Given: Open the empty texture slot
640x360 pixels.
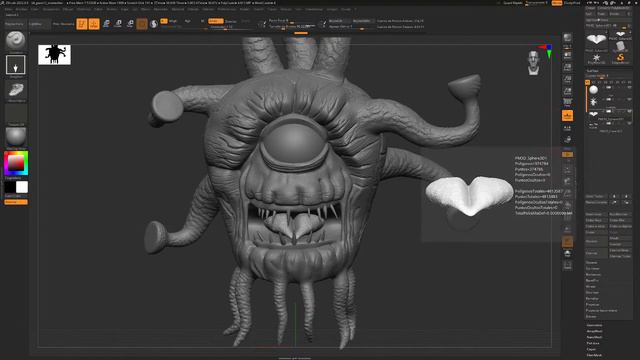Looking at the screenshot, I should click(x=16, y=114).
